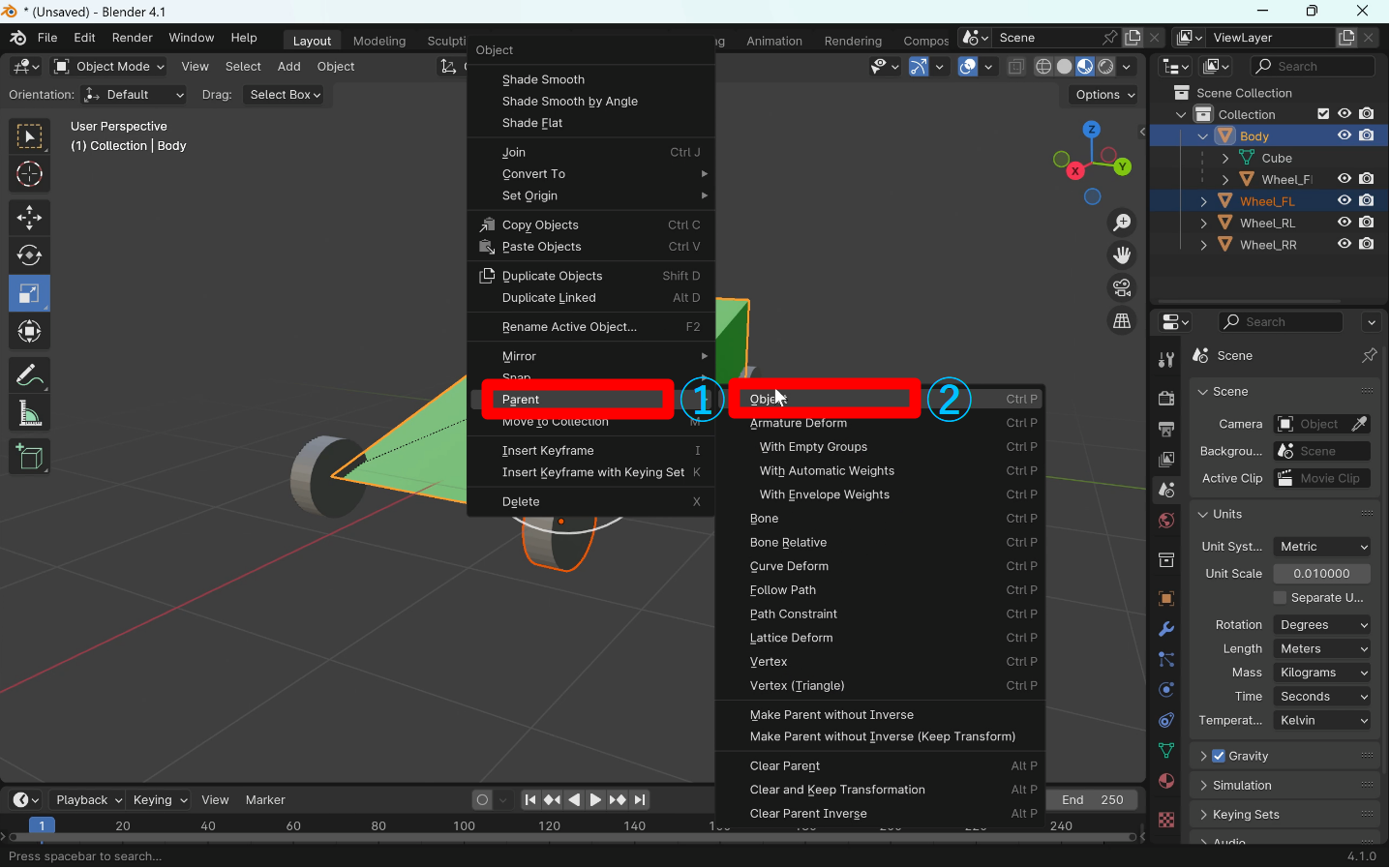The width and height of the screenshot is (1390, 868).
Task: Jump to the first frame
Action: (x=529, y=800)
